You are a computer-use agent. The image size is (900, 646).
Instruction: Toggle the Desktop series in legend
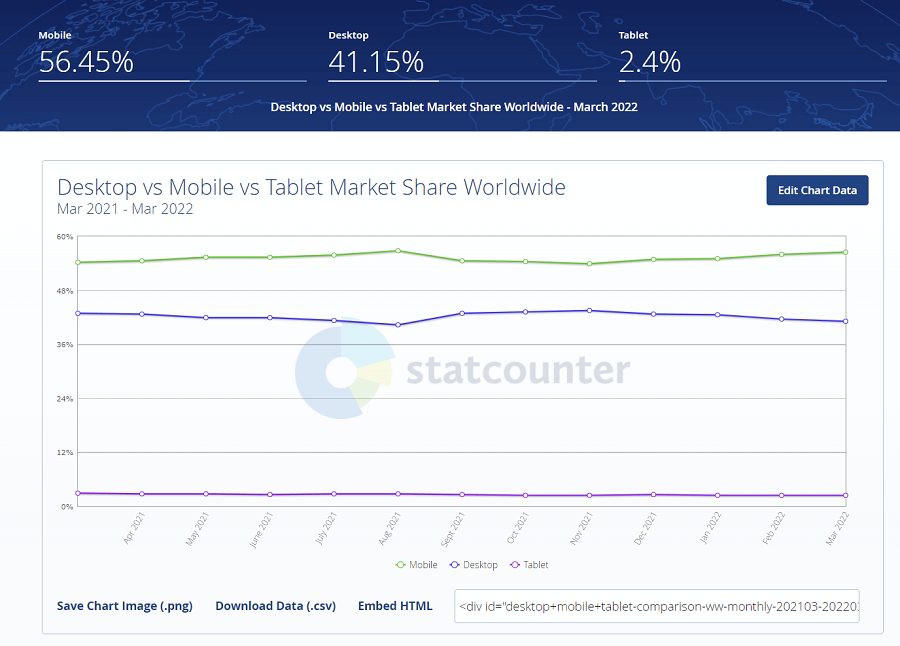(474, 565)
